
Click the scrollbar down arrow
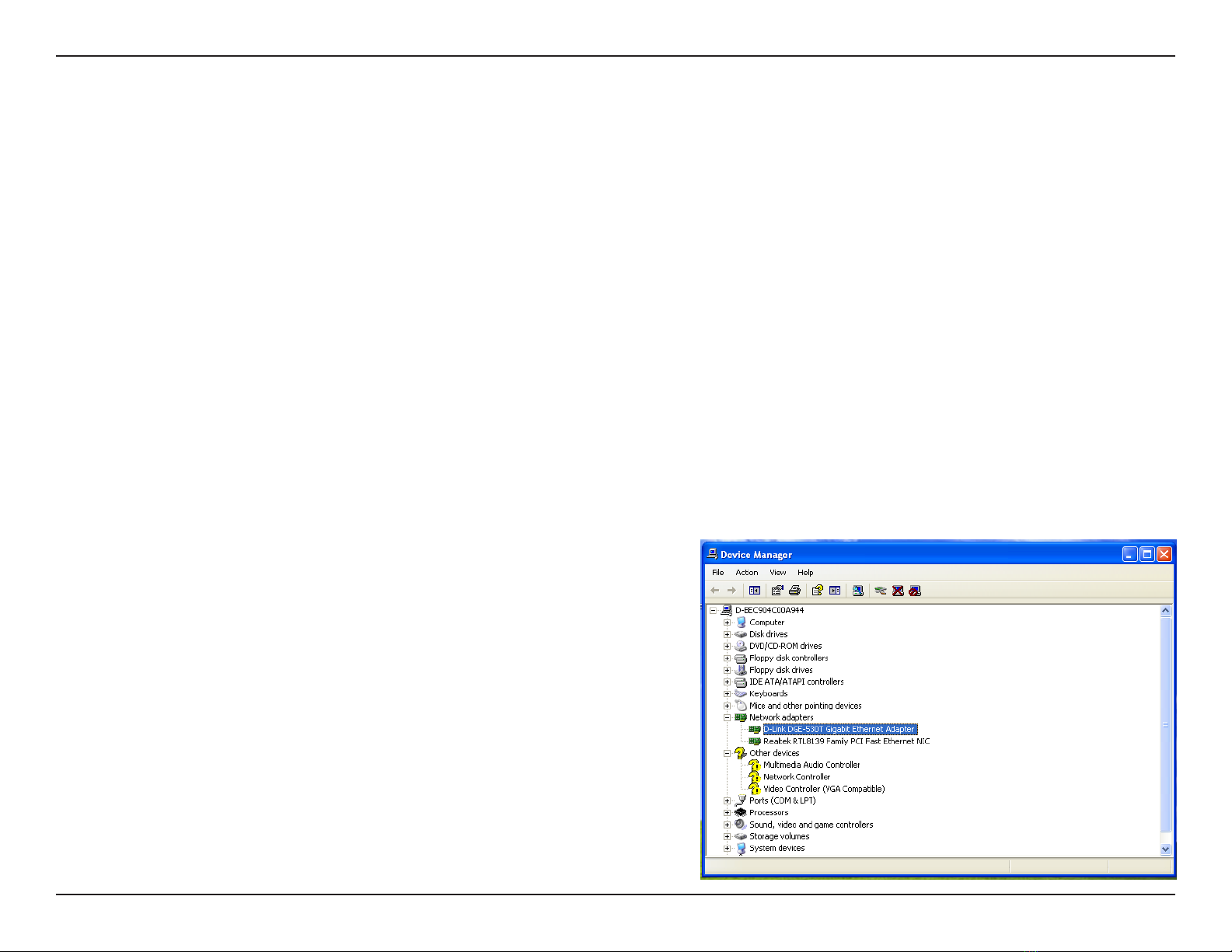[x=1165, y=849]
